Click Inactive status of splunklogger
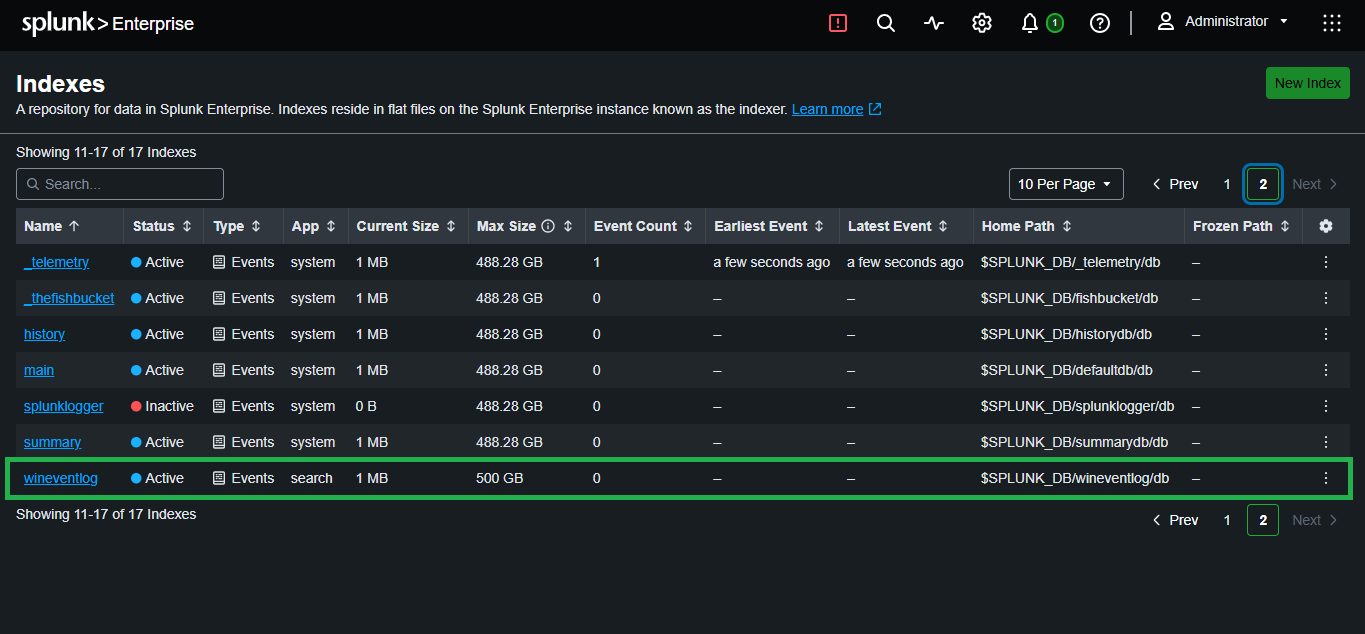Image resolution: width=1365 pixels, height=634 pixels. point(163,406)
